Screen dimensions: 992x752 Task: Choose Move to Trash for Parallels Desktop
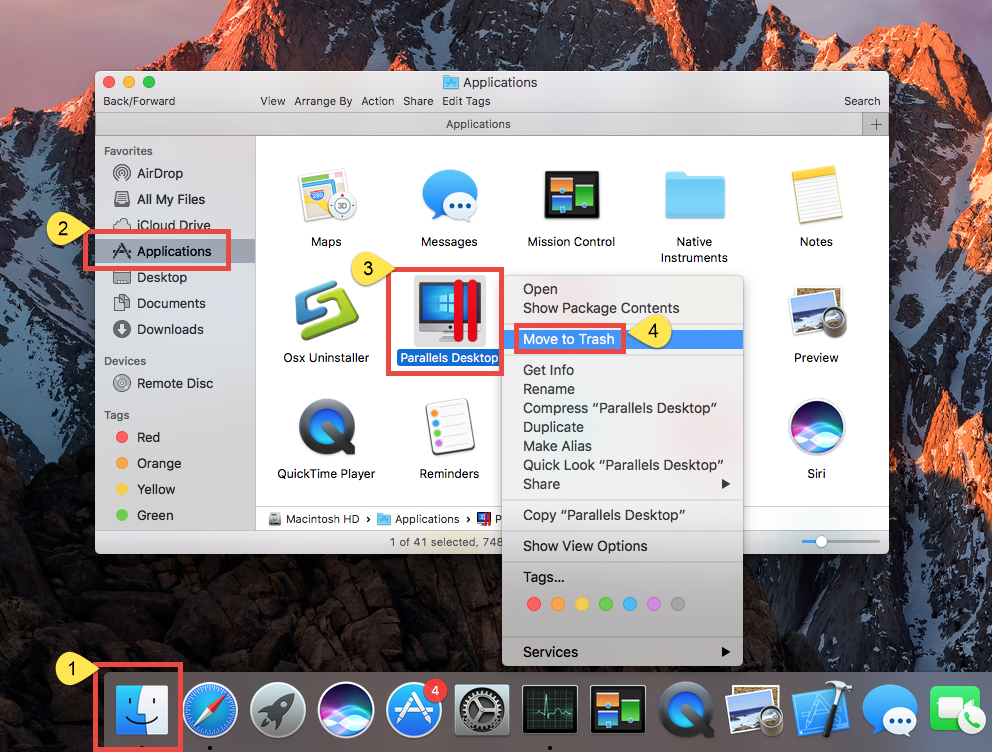click(568, 339)
